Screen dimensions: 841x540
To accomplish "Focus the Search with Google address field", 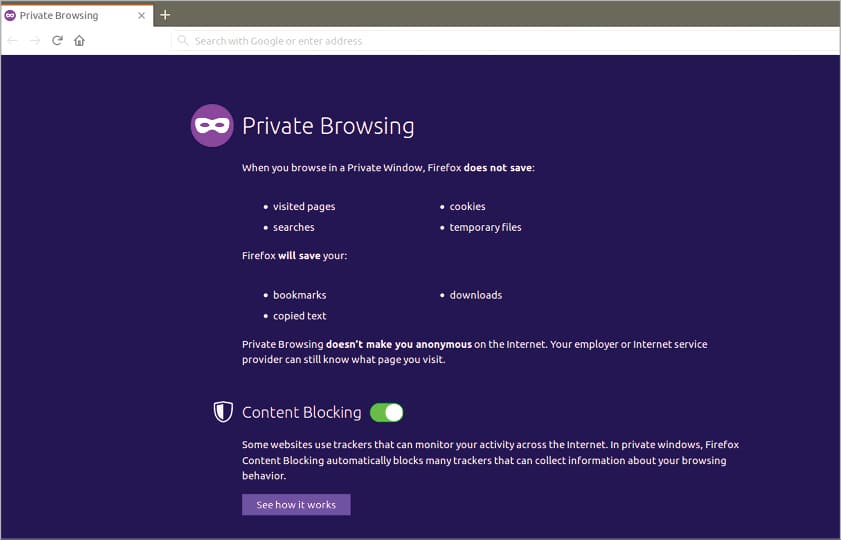I will click(x=500, y=41).
